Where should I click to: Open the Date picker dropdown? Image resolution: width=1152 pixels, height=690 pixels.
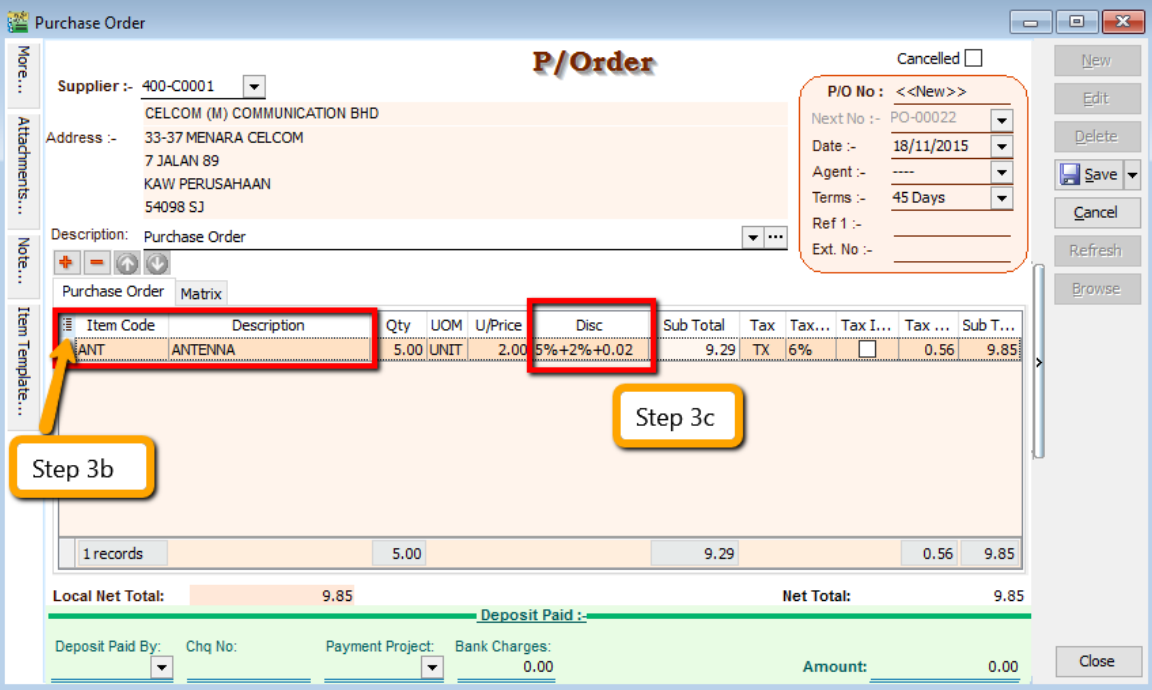(x=1002, y=146)
